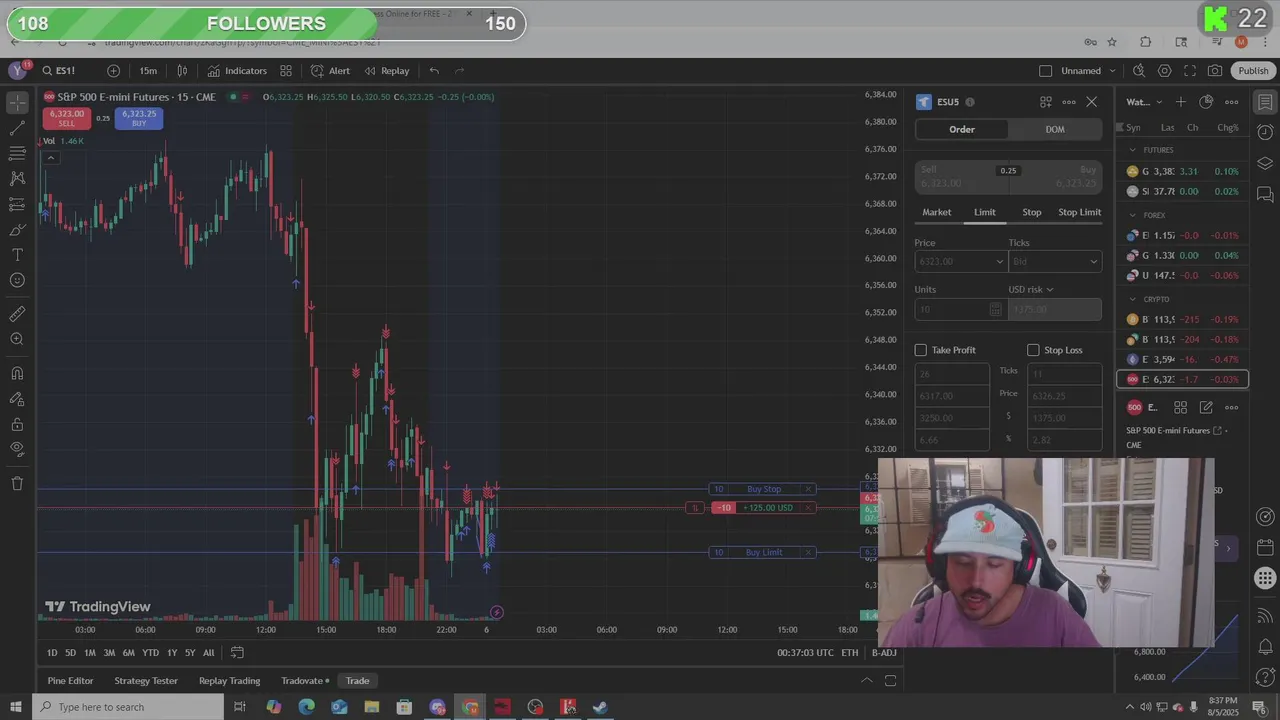Screen dimensions: 1280x720
Task: Switch to the DOM tab
Action: 1055,129
